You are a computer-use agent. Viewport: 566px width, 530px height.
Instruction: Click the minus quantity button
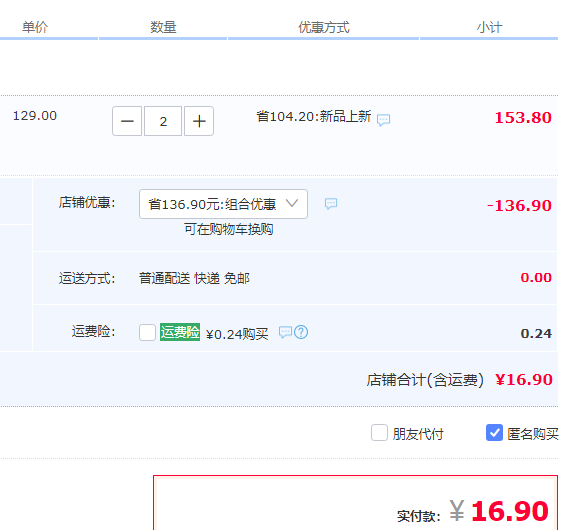127,121
